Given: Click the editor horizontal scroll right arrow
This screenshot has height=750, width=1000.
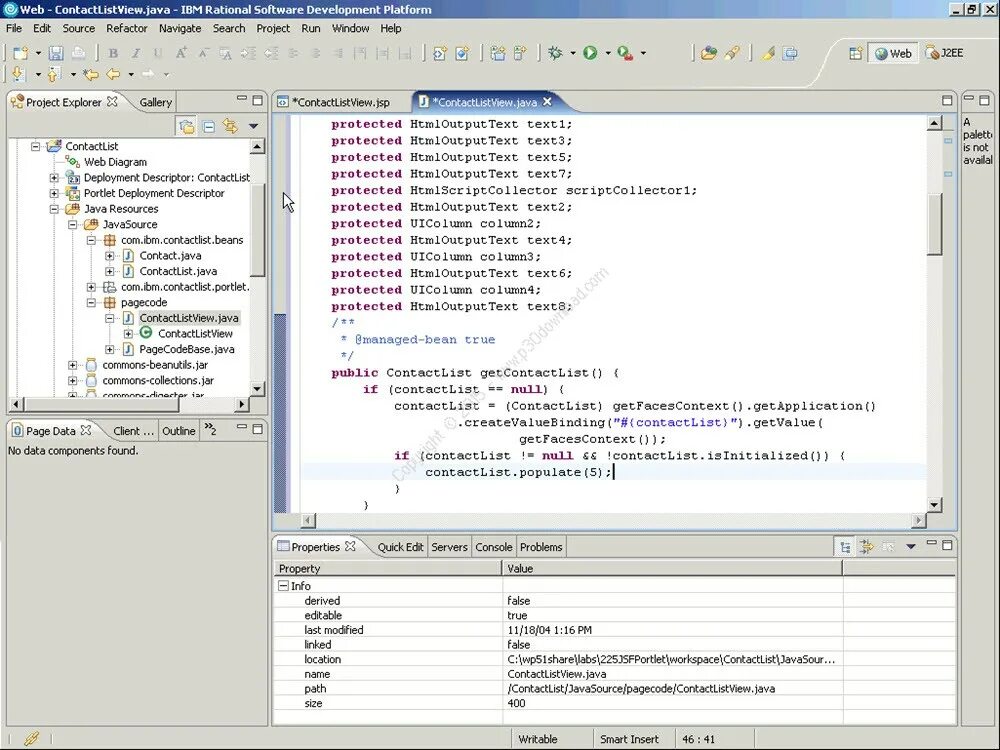Looking at the screenshot, I should (918, 520).
